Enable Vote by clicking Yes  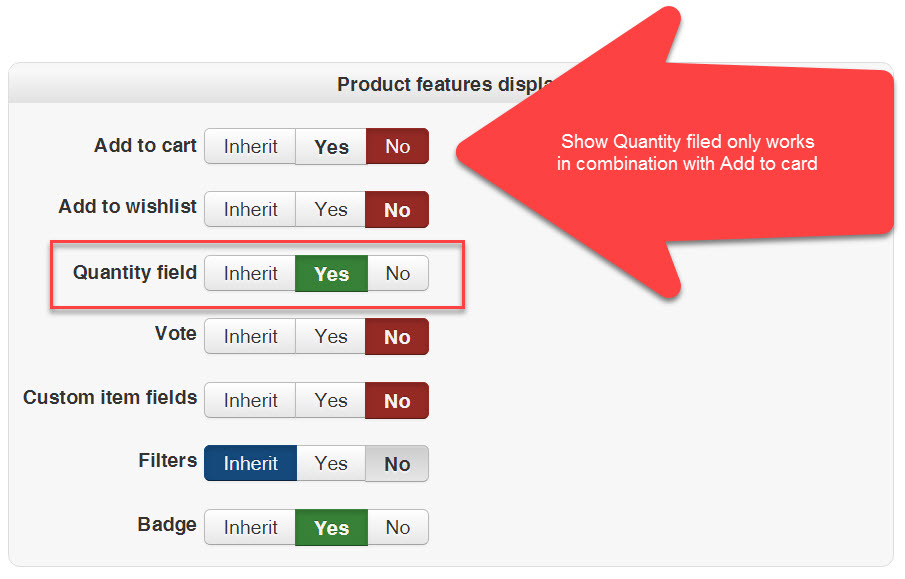point(331,337)
